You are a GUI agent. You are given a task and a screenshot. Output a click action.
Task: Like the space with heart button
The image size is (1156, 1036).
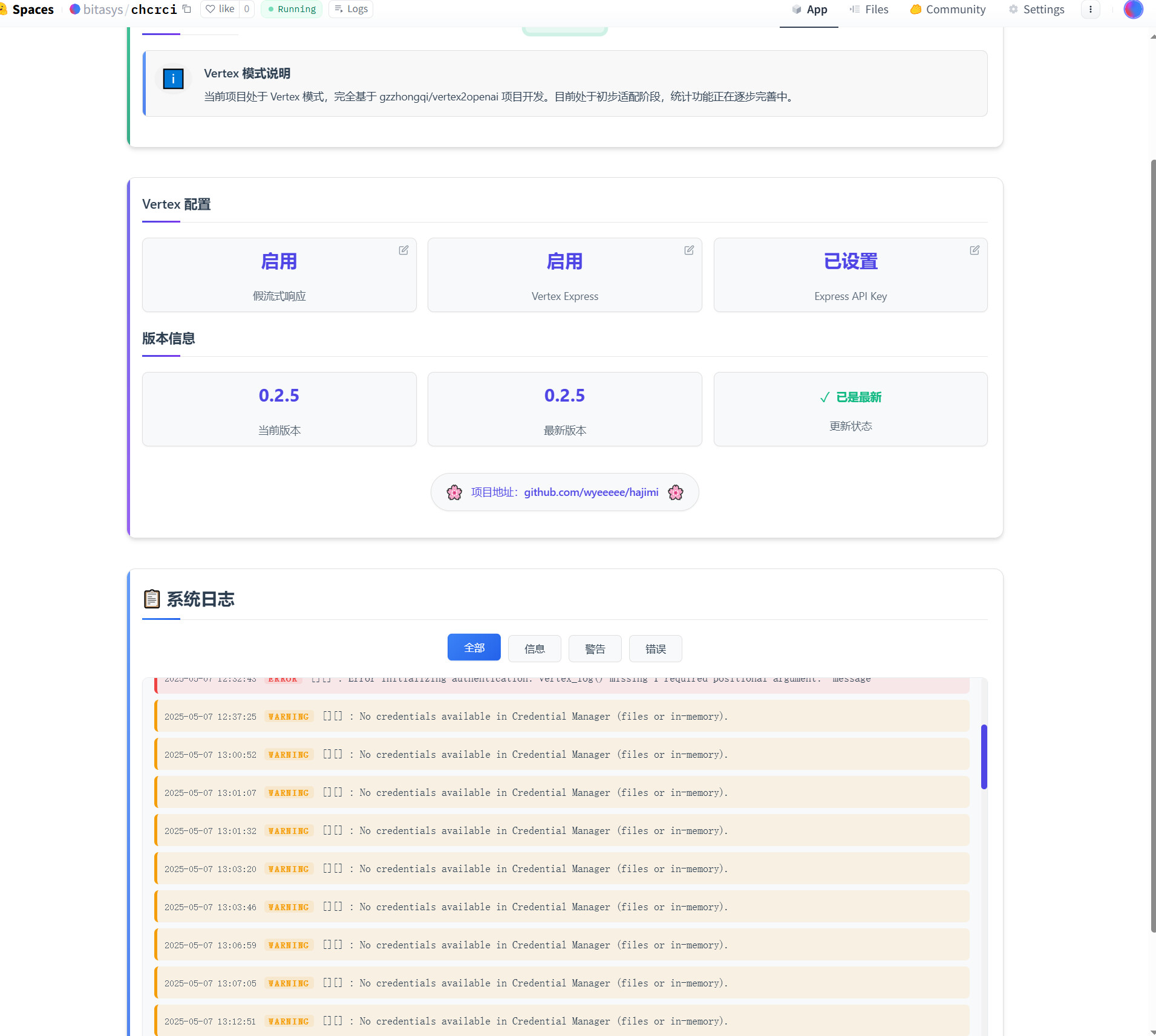coord(220,9)
